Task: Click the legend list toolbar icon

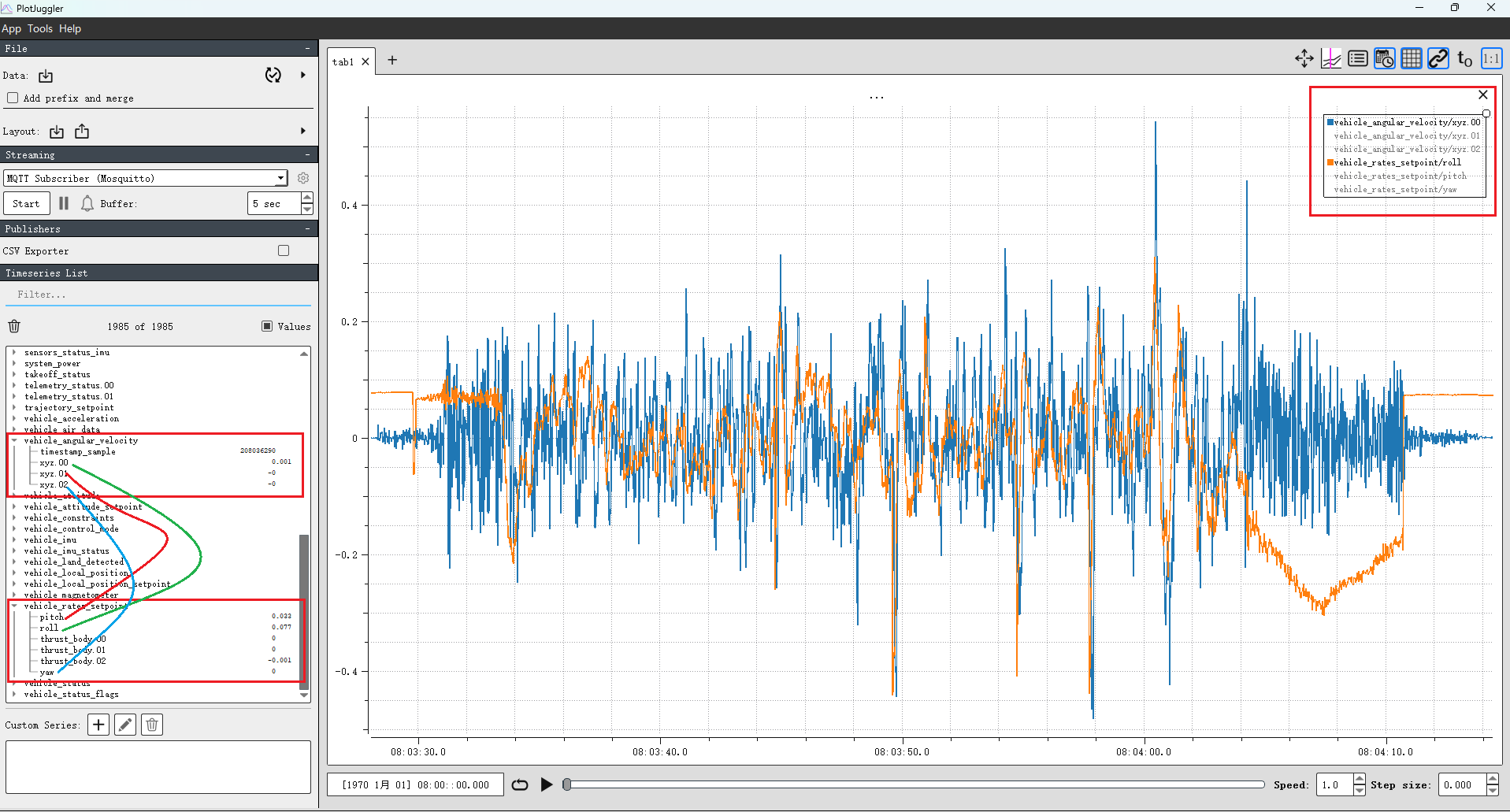Action: (1357, 59)
